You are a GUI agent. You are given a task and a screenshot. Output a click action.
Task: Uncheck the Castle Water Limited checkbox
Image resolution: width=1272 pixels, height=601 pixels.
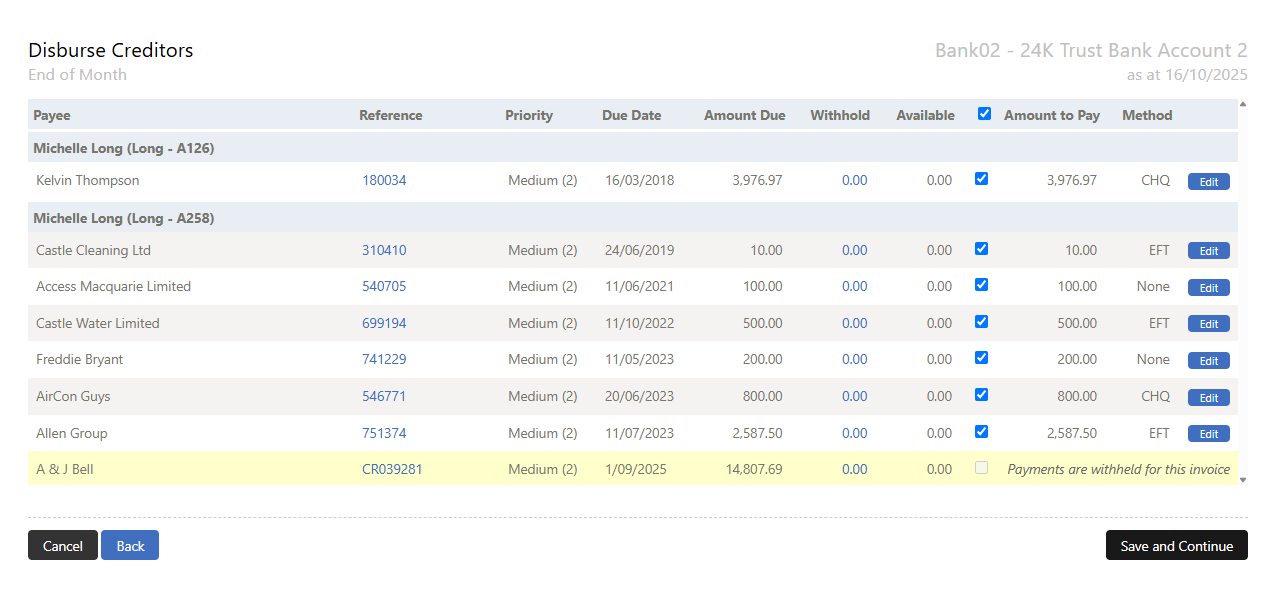click(x=981, y=322)
